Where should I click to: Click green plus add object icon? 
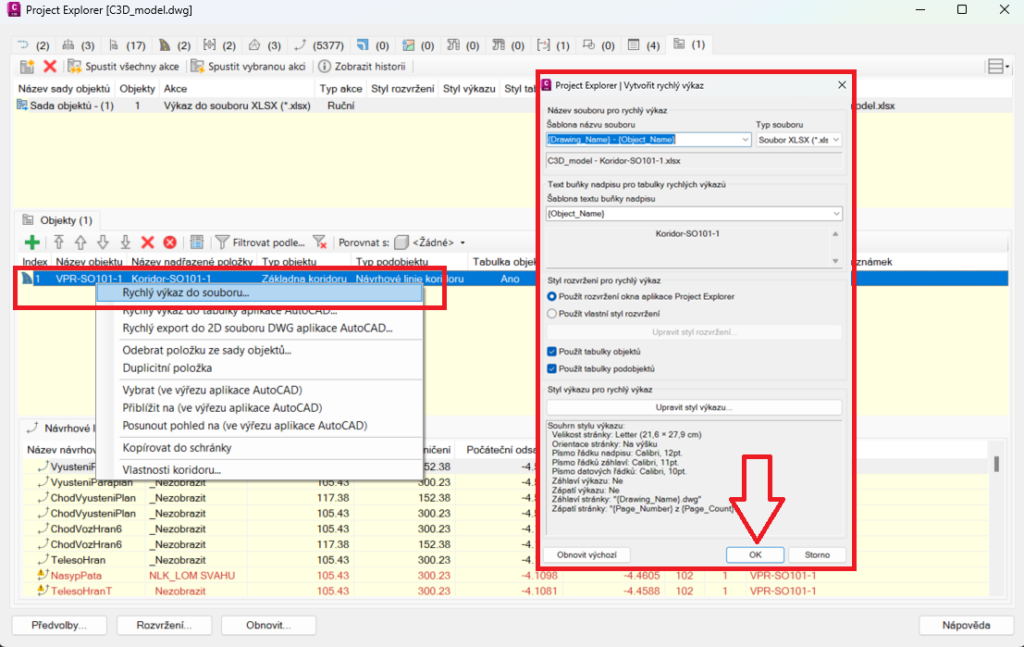[x=32, y=242]
